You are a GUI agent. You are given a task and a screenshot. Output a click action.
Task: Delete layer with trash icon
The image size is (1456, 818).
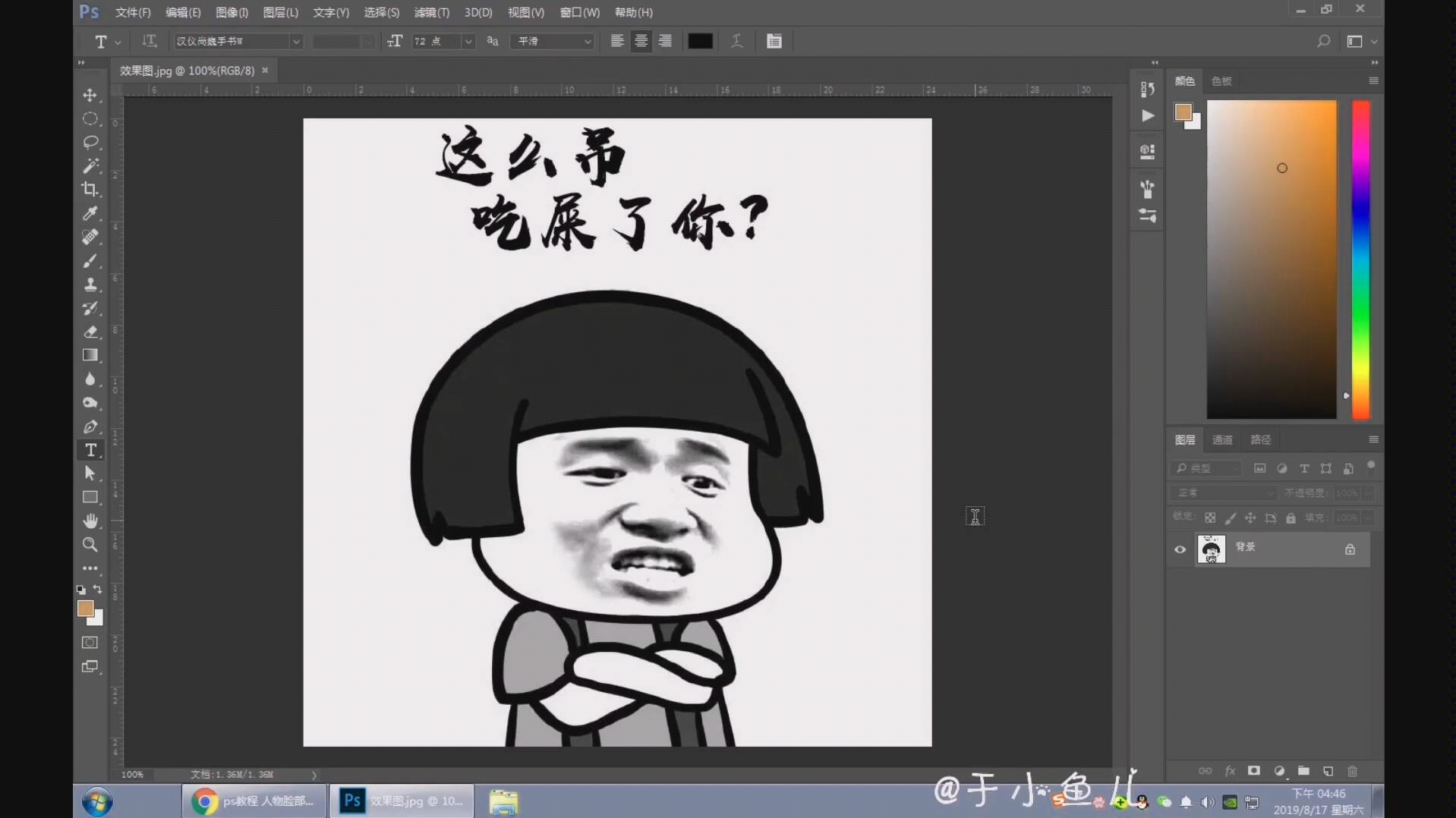coord(1352,771)
